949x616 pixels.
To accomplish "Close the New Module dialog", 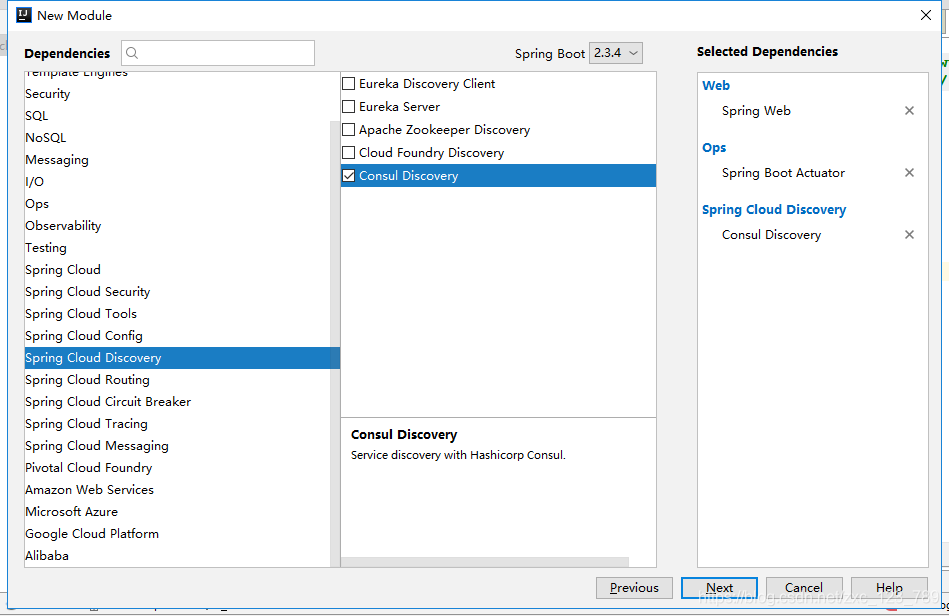I will (x=925, y=15).
